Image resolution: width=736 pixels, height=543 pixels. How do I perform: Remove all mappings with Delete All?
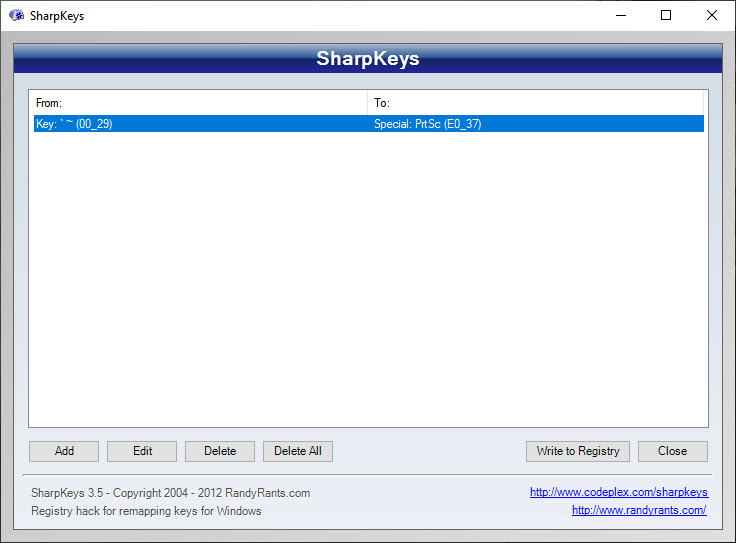(x=298, y=451)
